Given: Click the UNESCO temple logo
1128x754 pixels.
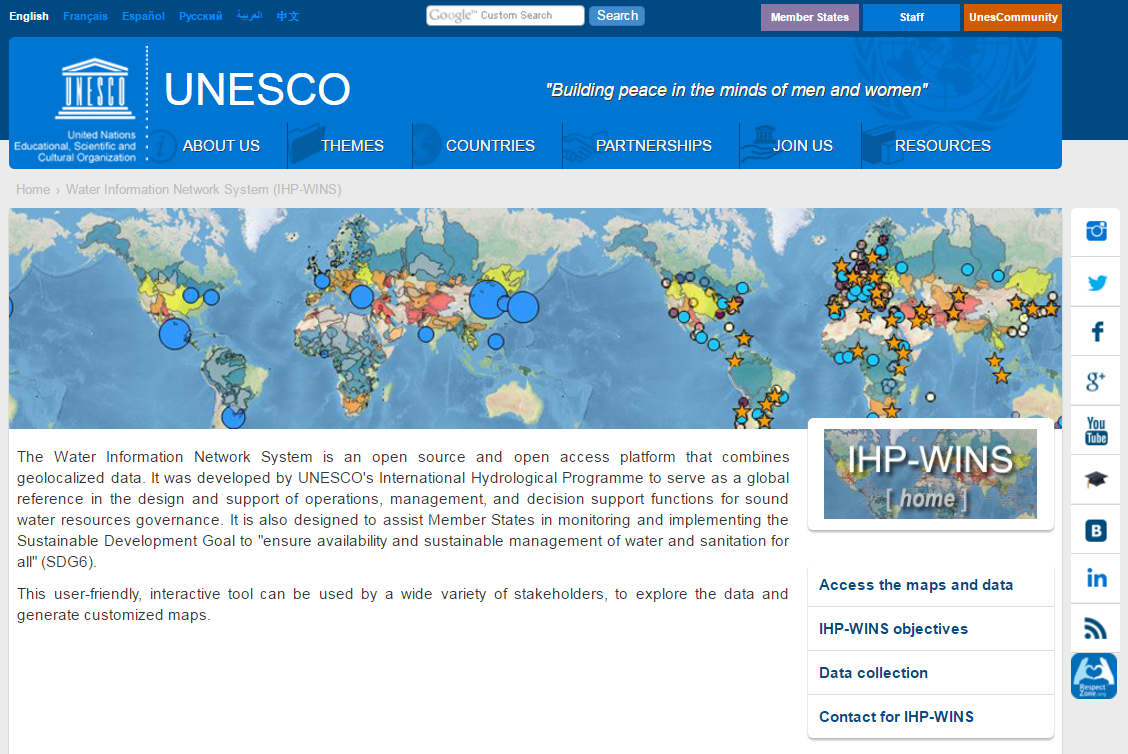Looking at the screenshot, I should (95, 88).
